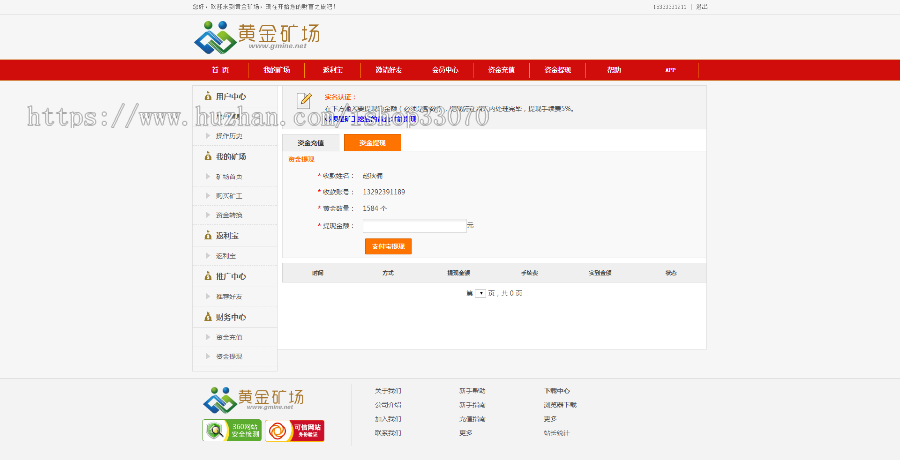Image resolution: width=900 pixels, height=460 pixels.
Task: Open 浏览器下载 in the footer
Action: (560, 405)
